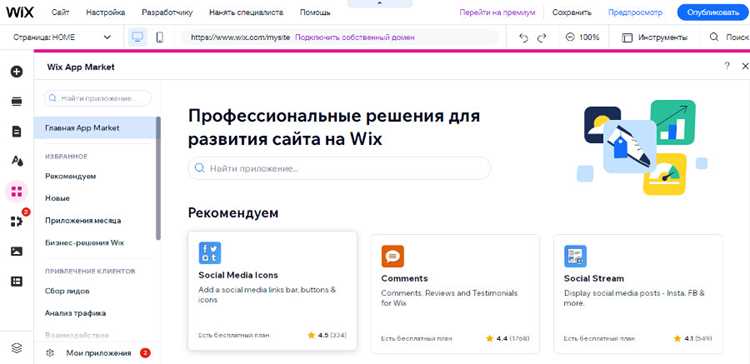This screenshot has height=364, width=750.
Task: Click the zoom-out 100% control
Action: pyautogui.click(x=582, y=37)
